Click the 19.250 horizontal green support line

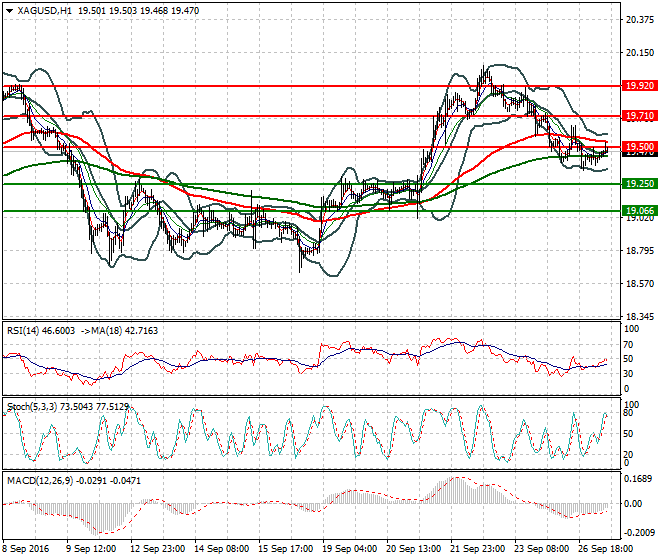(311, 184)
